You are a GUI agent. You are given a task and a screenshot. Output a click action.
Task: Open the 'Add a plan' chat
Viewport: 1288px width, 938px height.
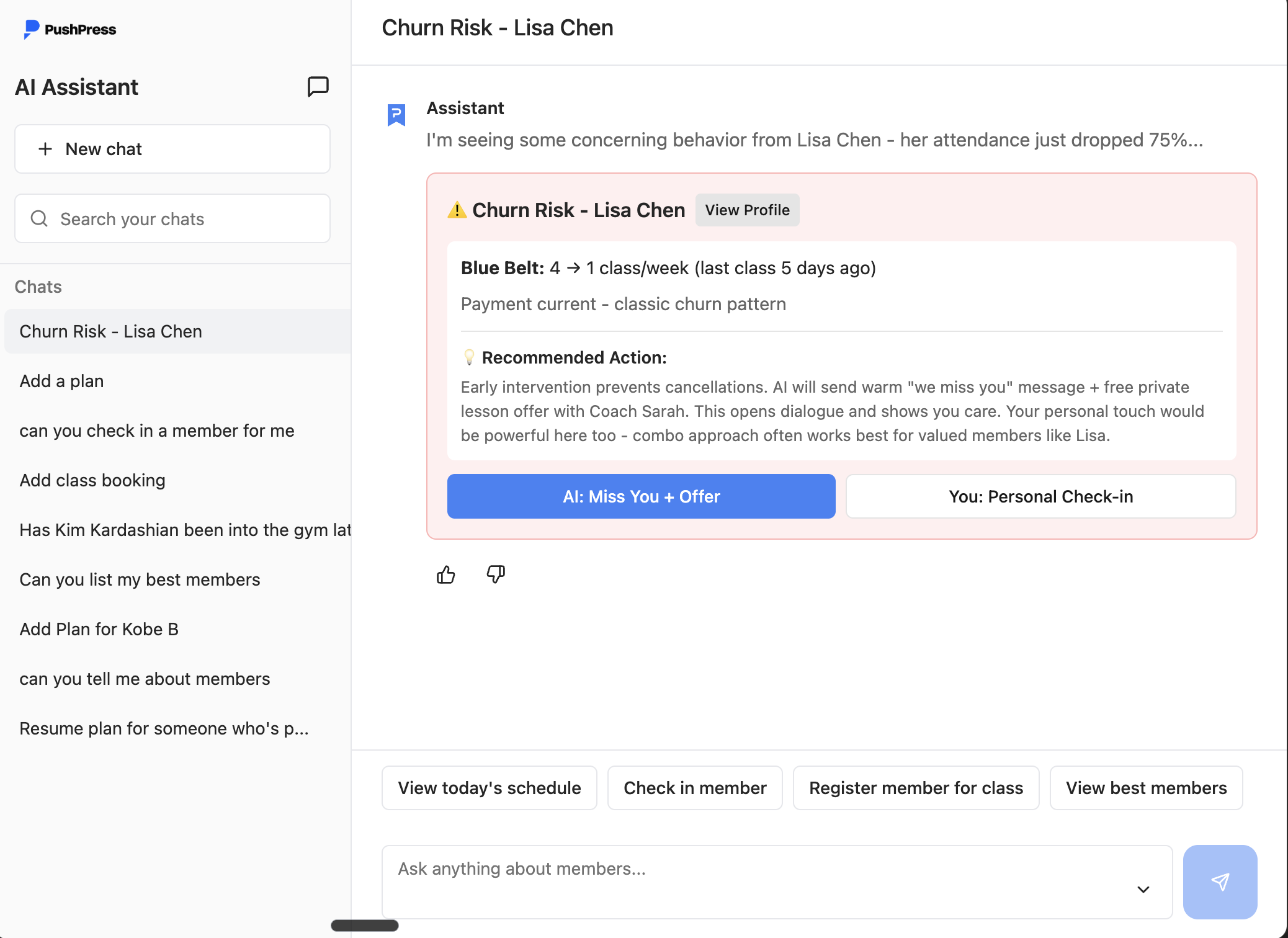61,381
